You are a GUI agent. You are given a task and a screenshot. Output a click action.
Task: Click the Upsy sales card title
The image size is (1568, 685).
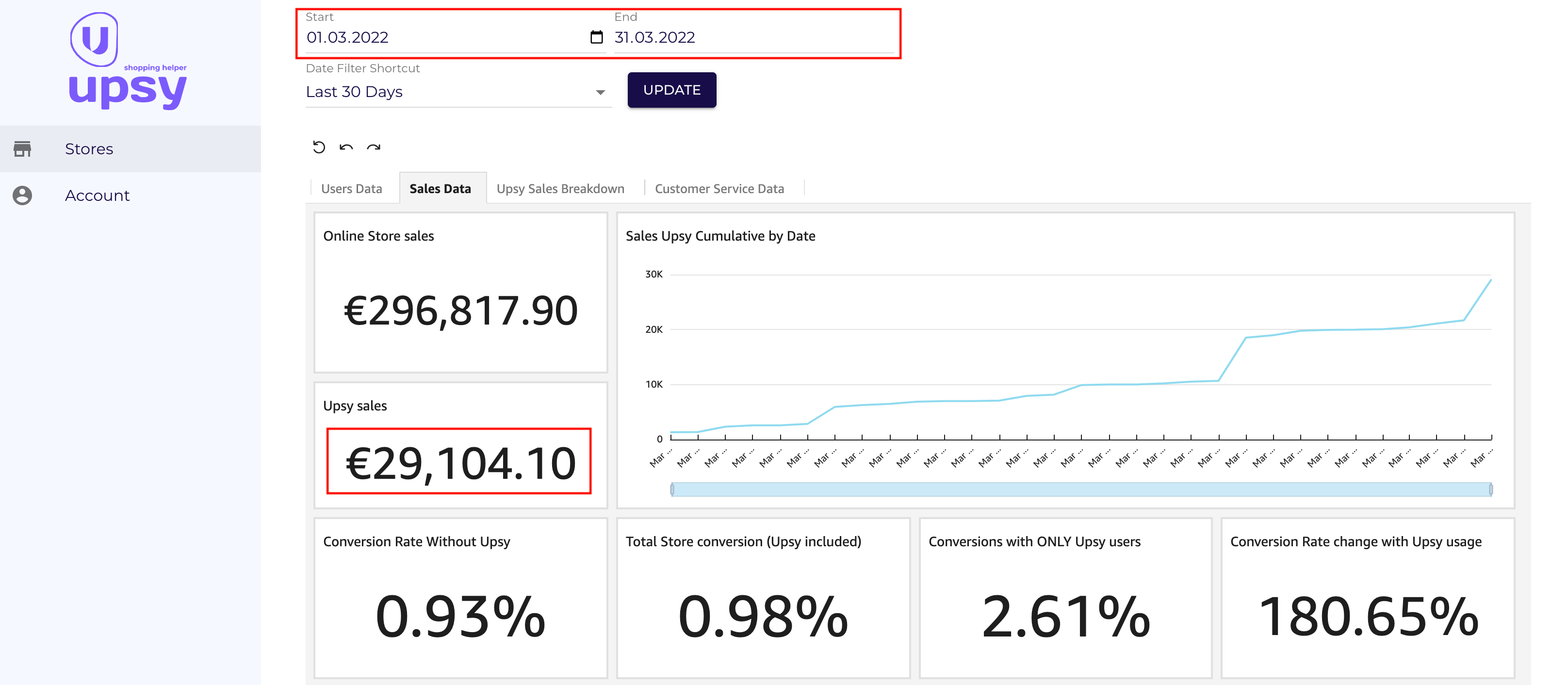click(355, 406)
